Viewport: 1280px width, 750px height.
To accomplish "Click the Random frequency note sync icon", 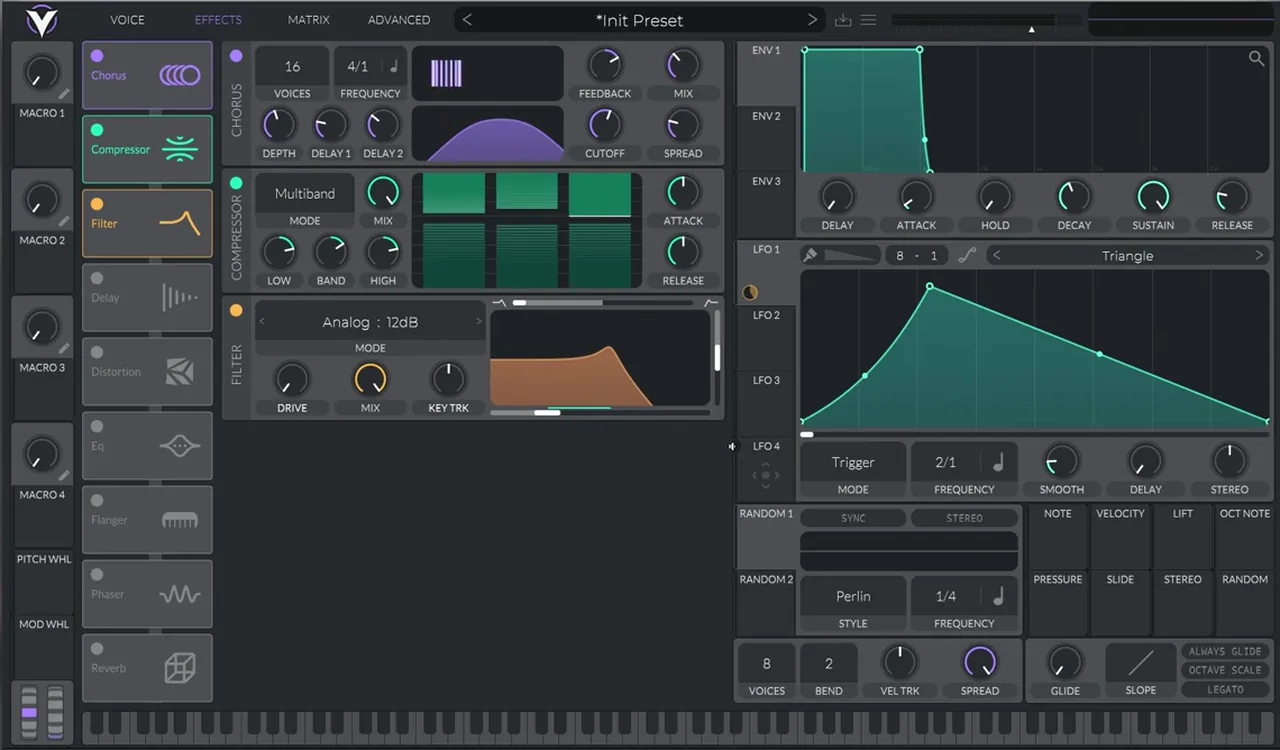I will (998, 596).
